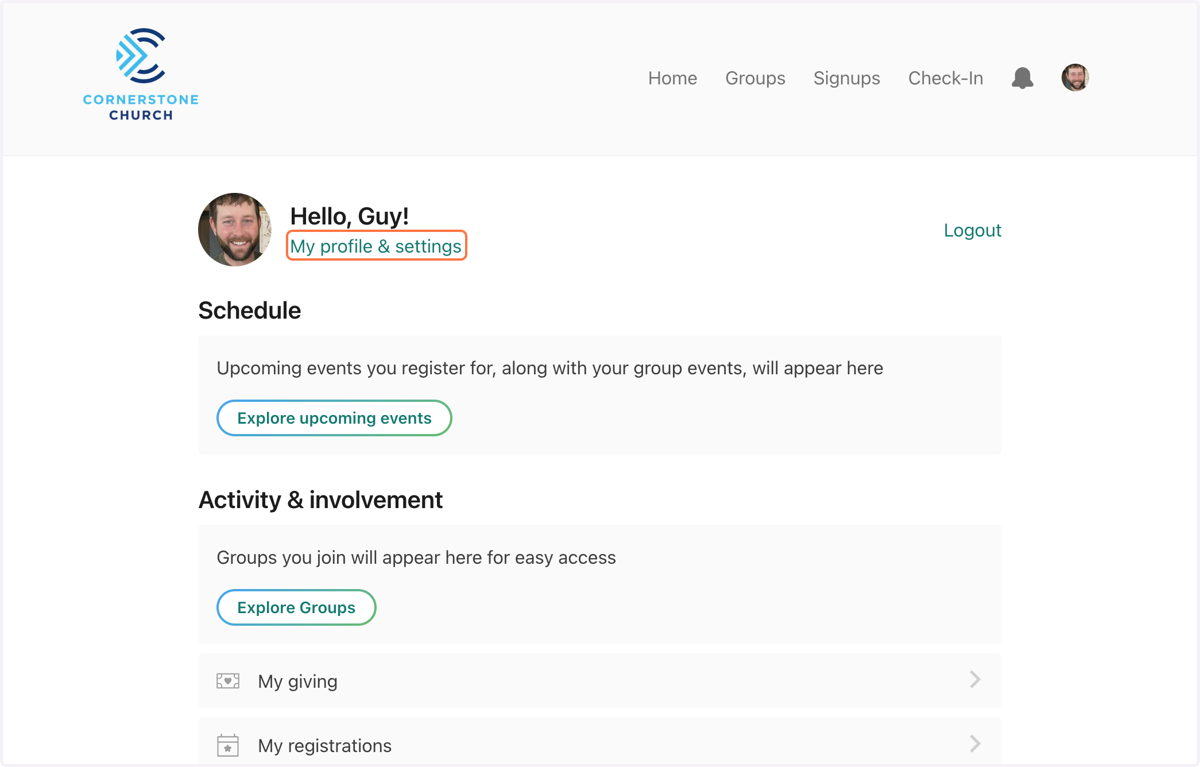Click the My registrations calendar icon
The image size is (1200, 767).
[x=228, y=745]
